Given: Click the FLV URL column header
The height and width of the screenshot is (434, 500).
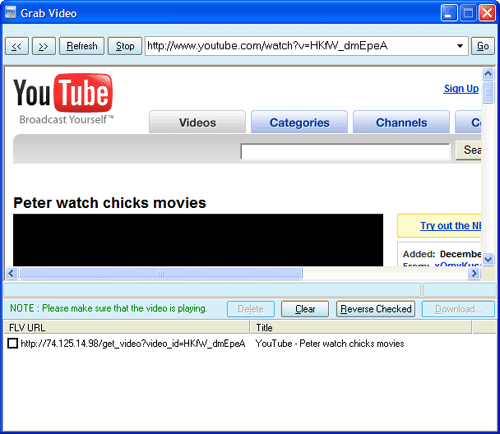Looking at the screenshot, I should point(127,328).
